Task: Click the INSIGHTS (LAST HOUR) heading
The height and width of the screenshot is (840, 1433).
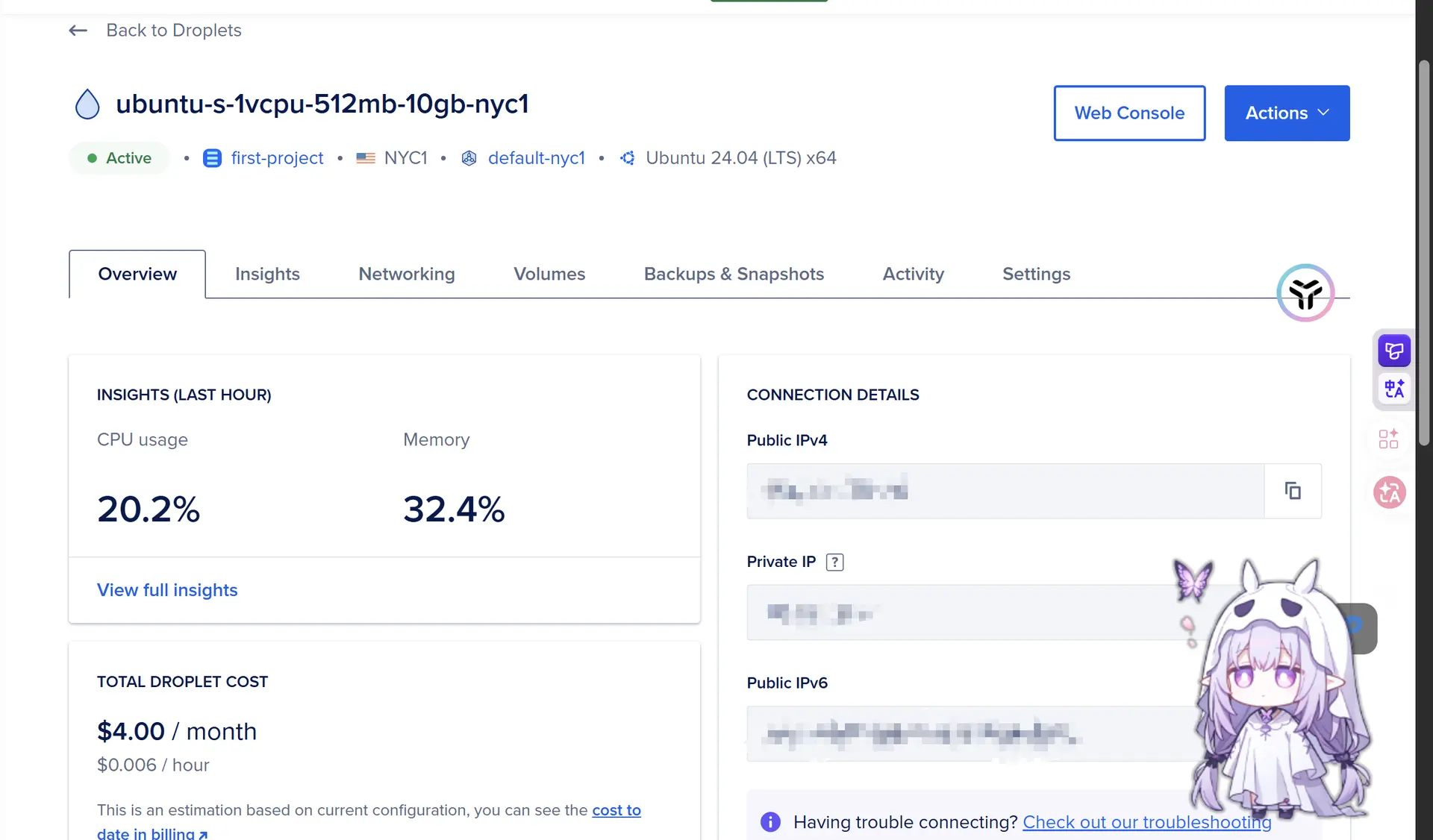Action: [x=184, y=395]
